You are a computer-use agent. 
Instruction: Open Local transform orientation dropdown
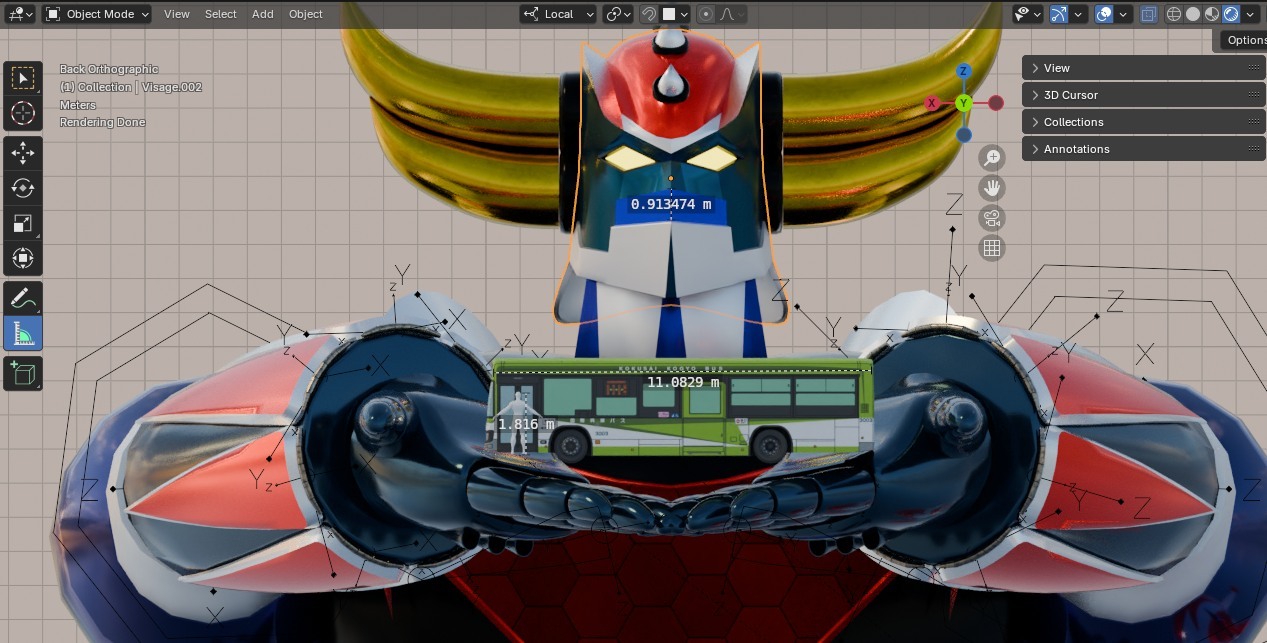(x=558, y=14)
